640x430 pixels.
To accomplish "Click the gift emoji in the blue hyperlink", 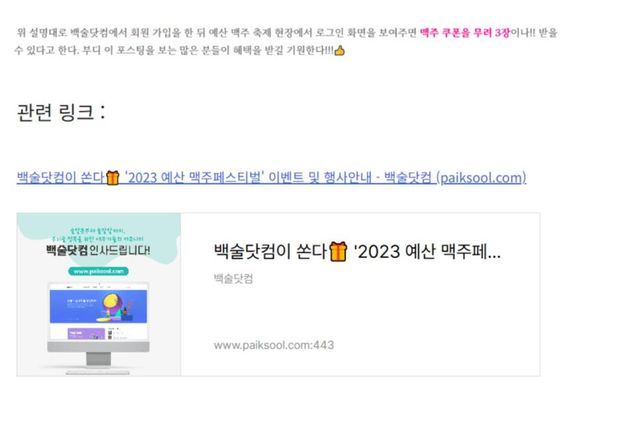I will [x=113, y=178].
